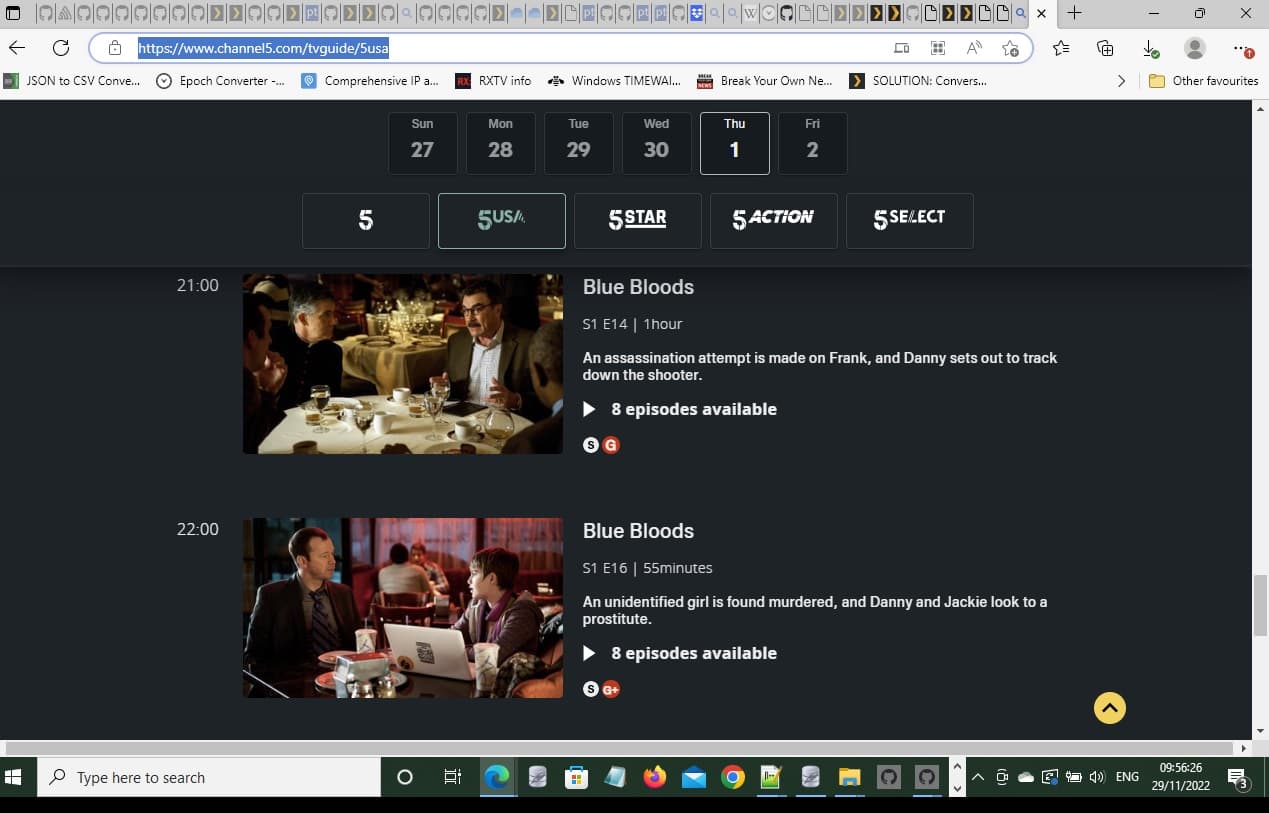Click G+ rating badge for E16

coord(611,689)
